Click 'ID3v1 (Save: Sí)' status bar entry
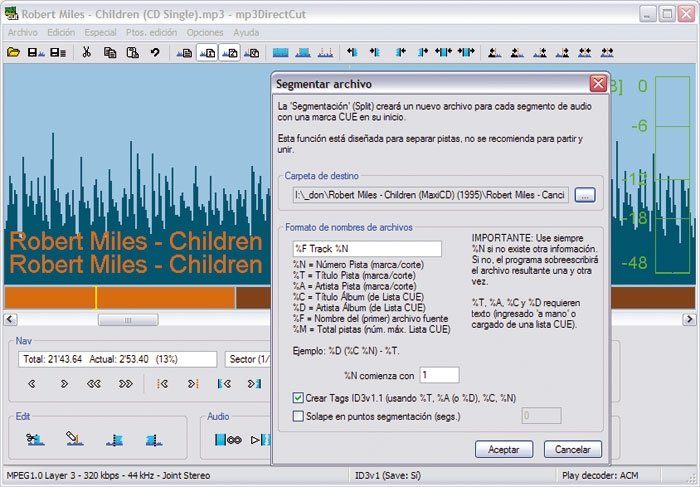Screen dimensions: 700x487 tap(388, 476)
